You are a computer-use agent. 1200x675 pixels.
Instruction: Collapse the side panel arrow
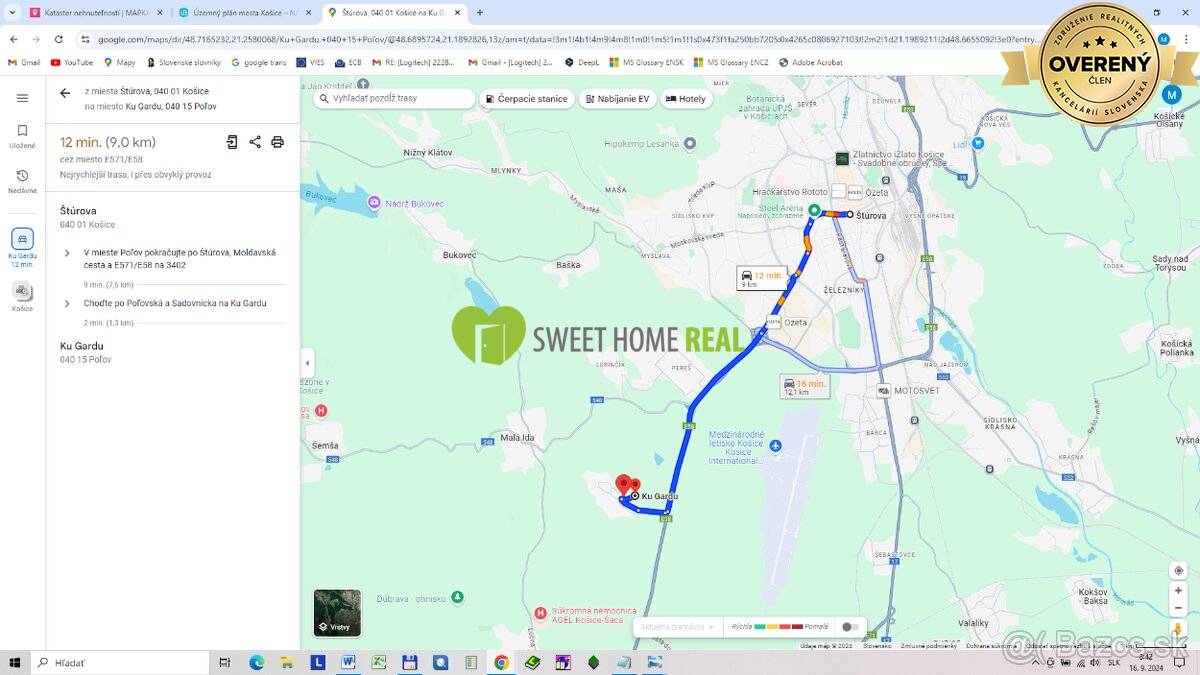pos(307,363)
